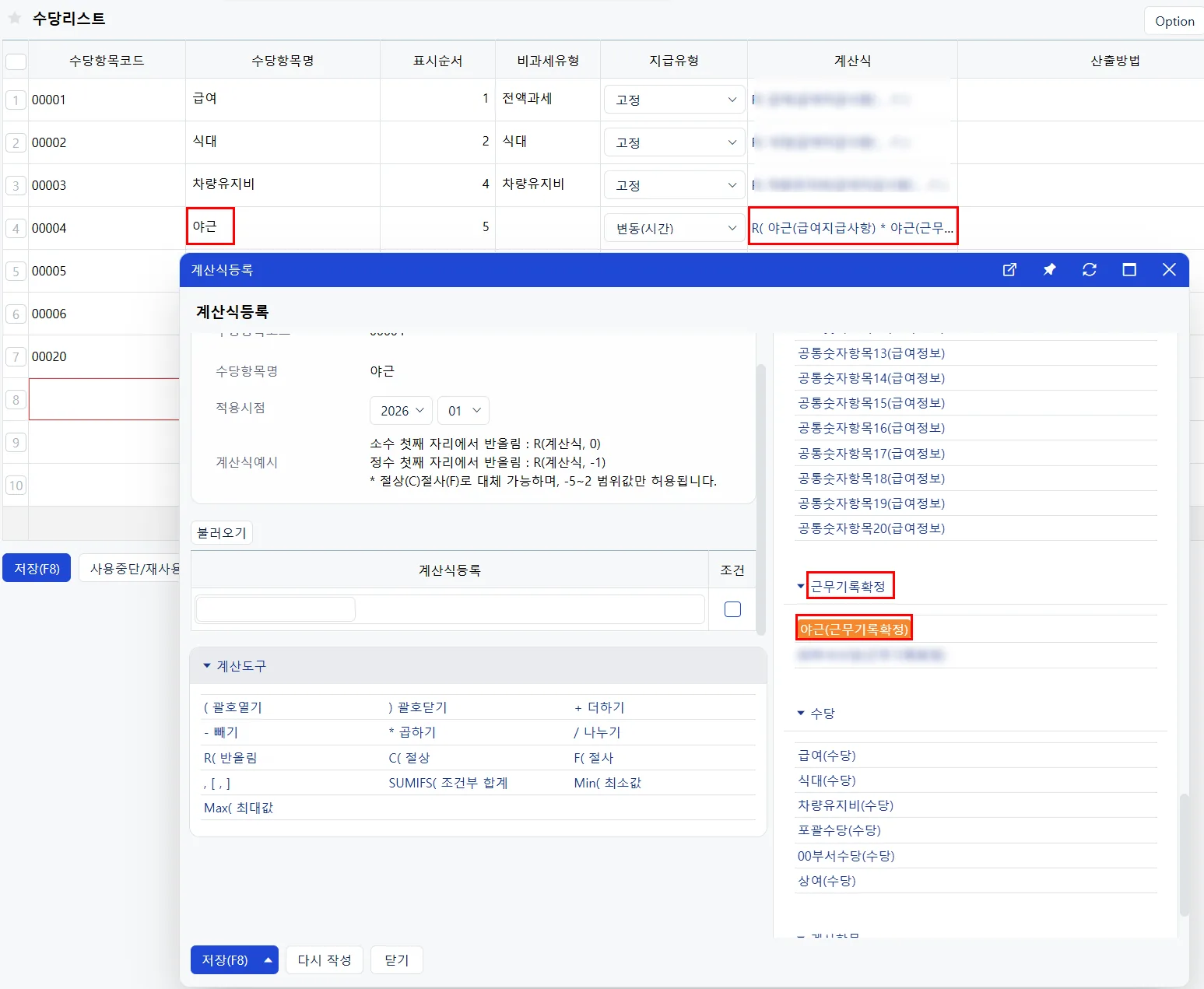Image resolution: width=1204 pixels, height=989 pixels.
Task: Open the up-arrow menu beside dialog 저장(F8)
Action: tap(268, 960)
